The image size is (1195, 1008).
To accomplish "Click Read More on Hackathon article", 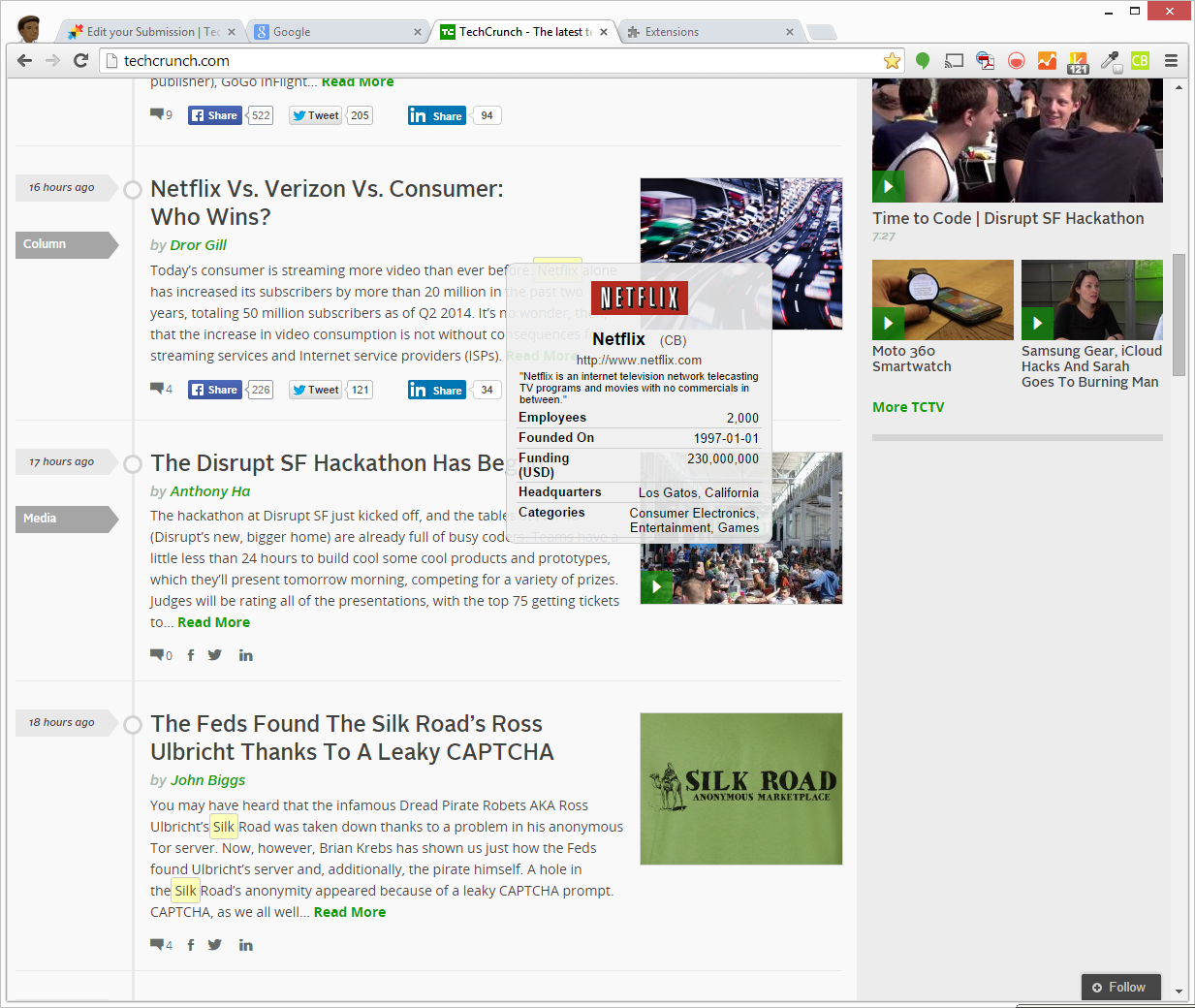I will (x=213, y=622).
